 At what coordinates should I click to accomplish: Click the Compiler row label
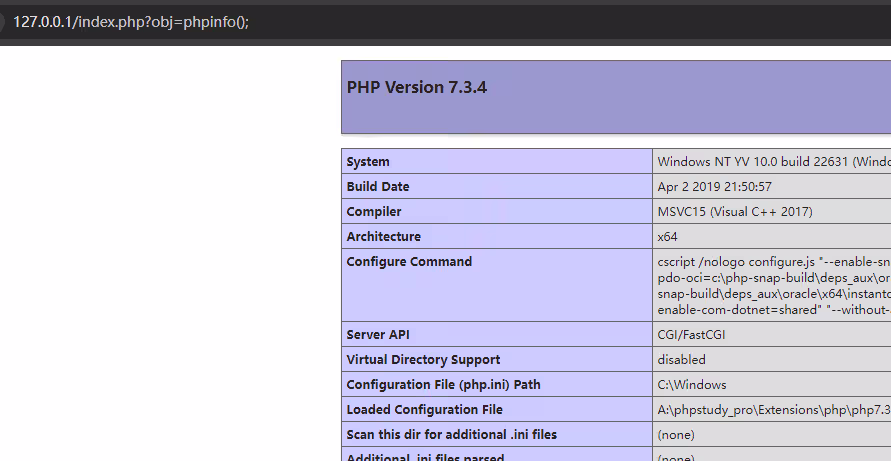pyautogui.click(x=374, y=212)
